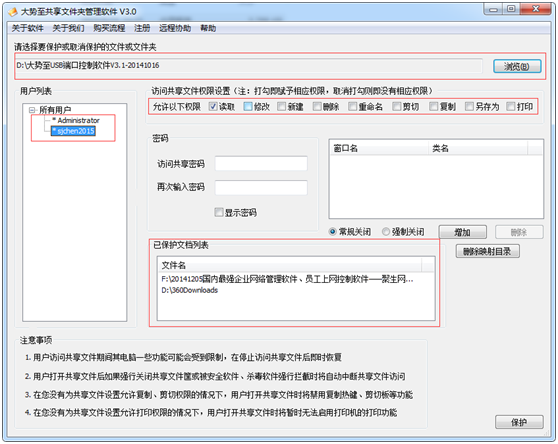This screenshot has width=558, height=444.
Task: Tick the 显示密码 checkbox
Action: point(219,212)
